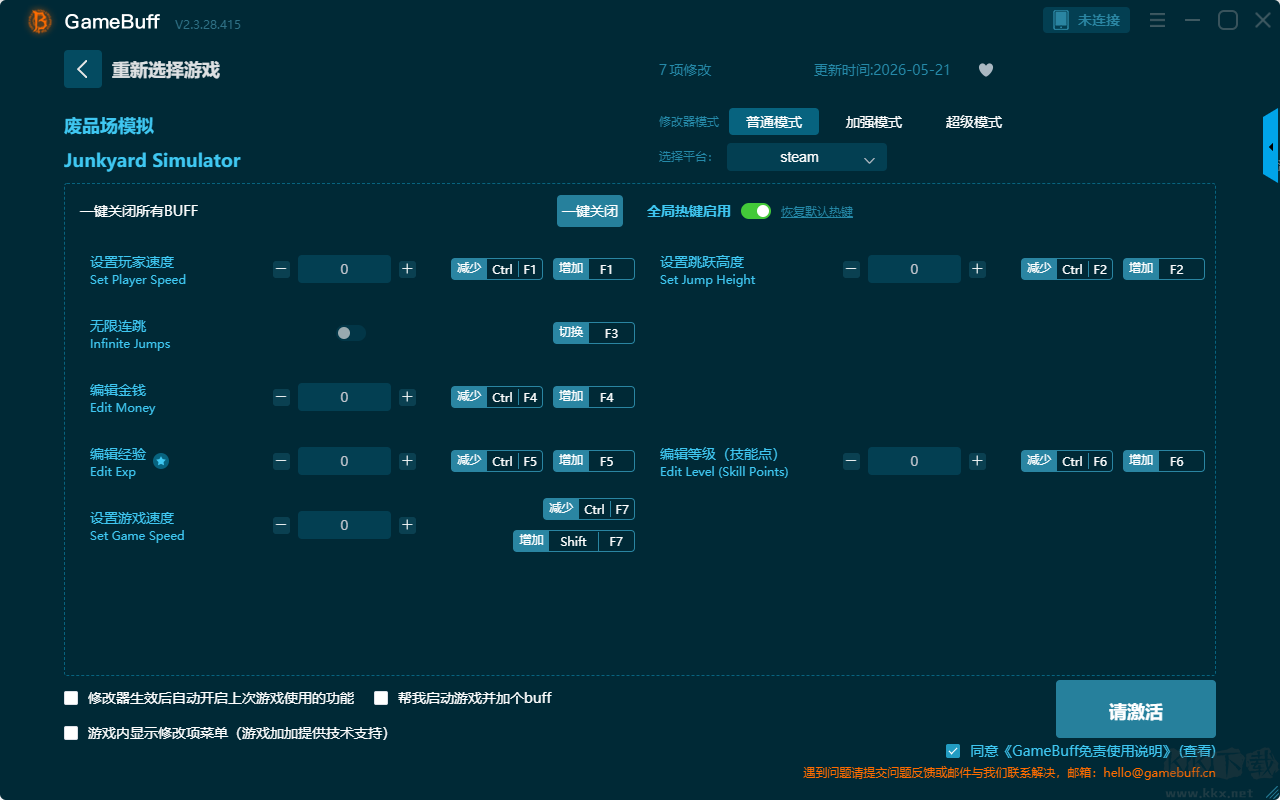The height and width of the screenshot is (800, 1280).
Task: Click the GameBuff logo icon
Action: tap(40, 21)
